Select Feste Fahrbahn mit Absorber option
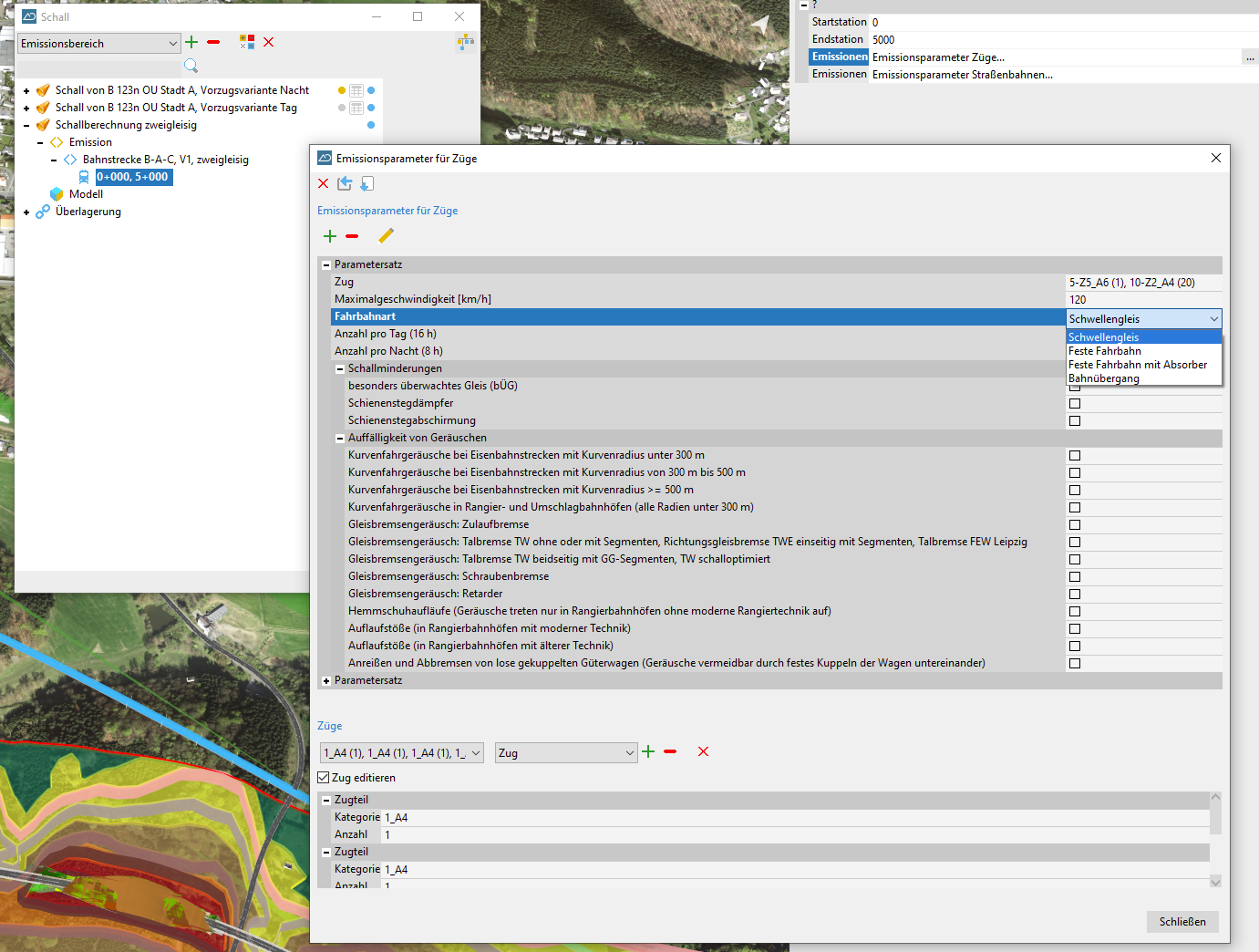Screen dimensions: 1259x952 pyautogui.click(x=1137, y=365)
